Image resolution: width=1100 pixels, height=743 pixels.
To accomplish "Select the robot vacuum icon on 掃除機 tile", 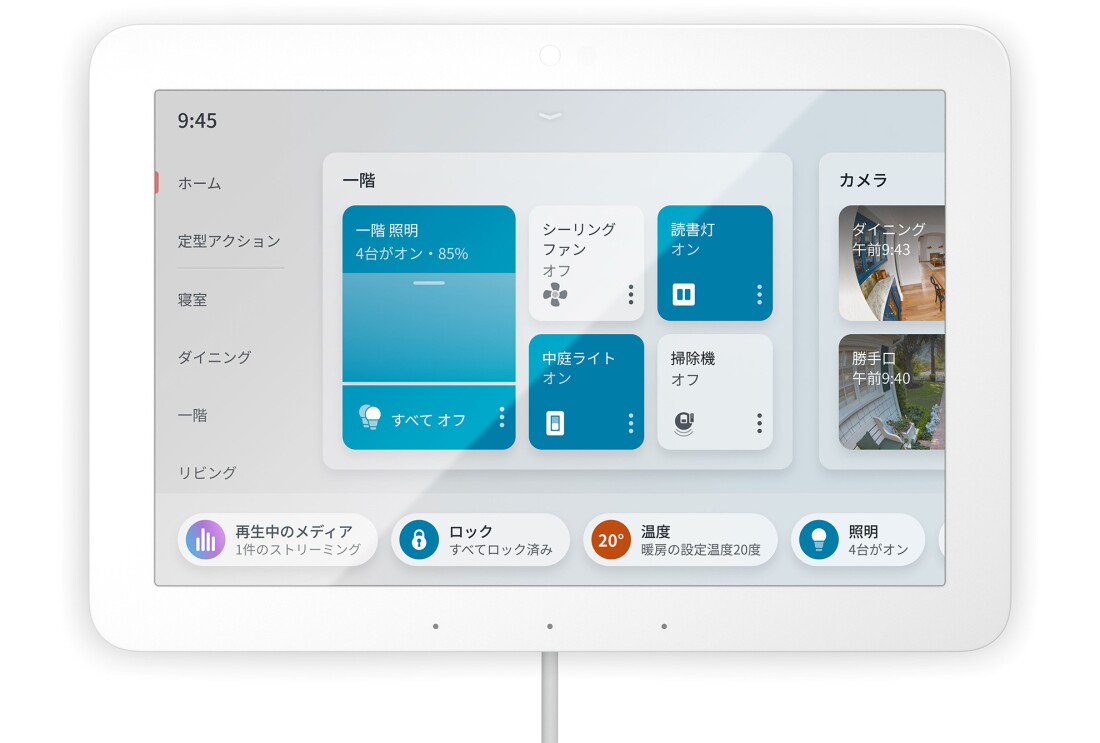I will [x=684, y=424].
